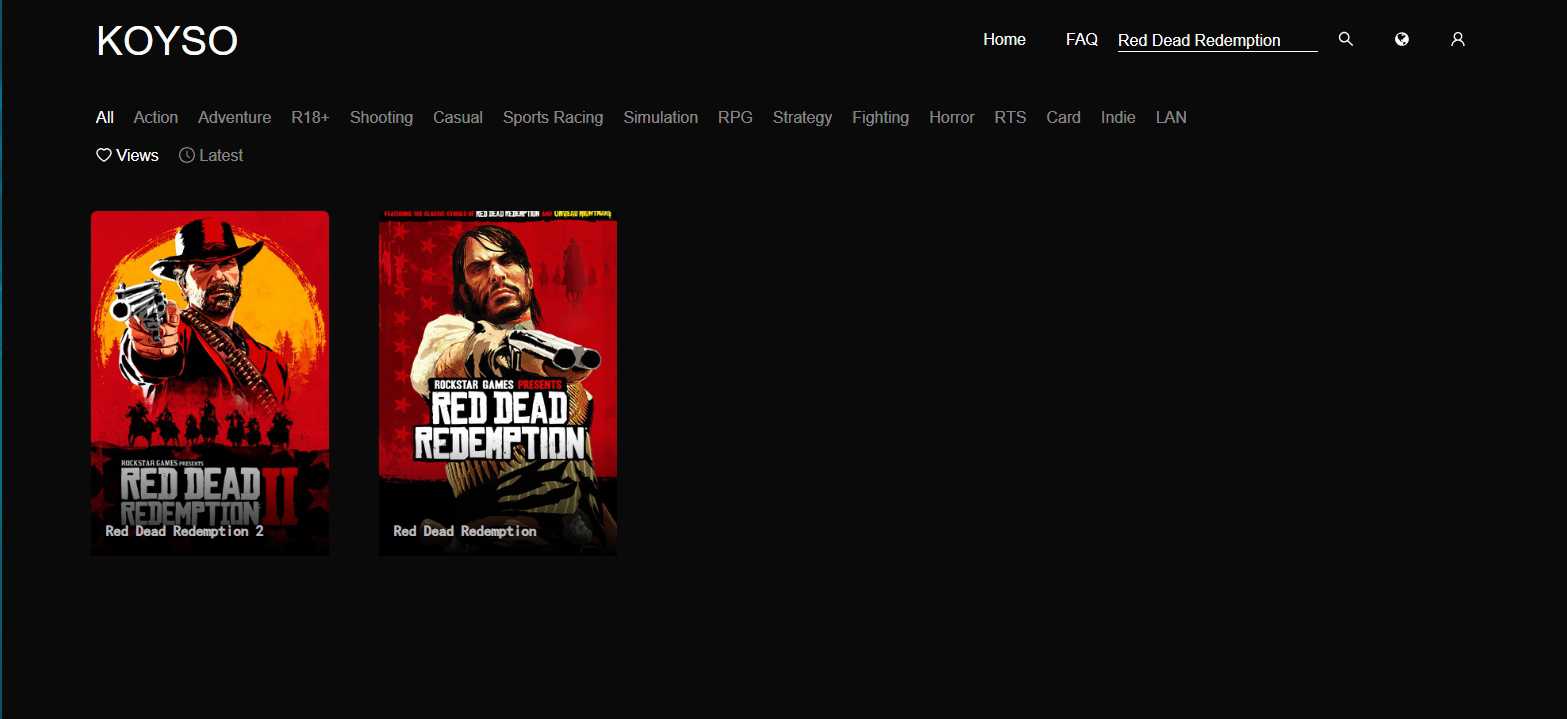
Task: Filter by Fighting category
Action: point(880,117)
